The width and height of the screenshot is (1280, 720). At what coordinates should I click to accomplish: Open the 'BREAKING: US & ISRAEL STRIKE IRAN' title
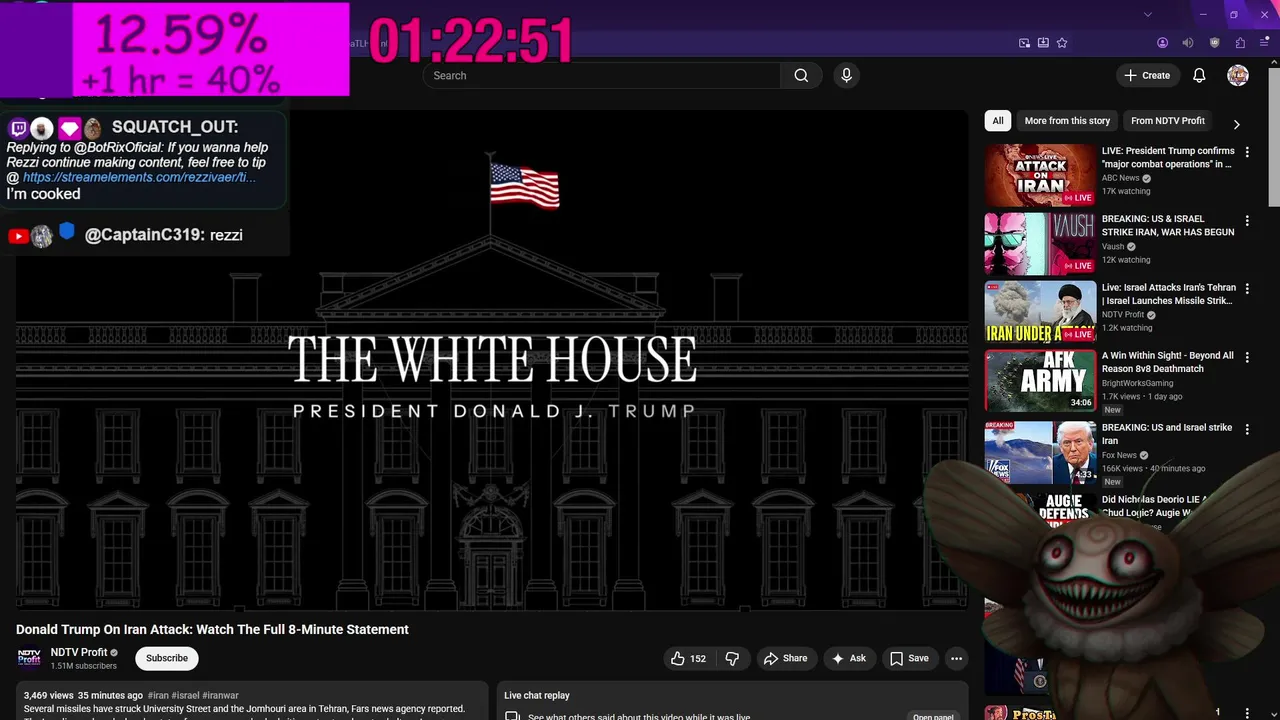click(1168, 225)
